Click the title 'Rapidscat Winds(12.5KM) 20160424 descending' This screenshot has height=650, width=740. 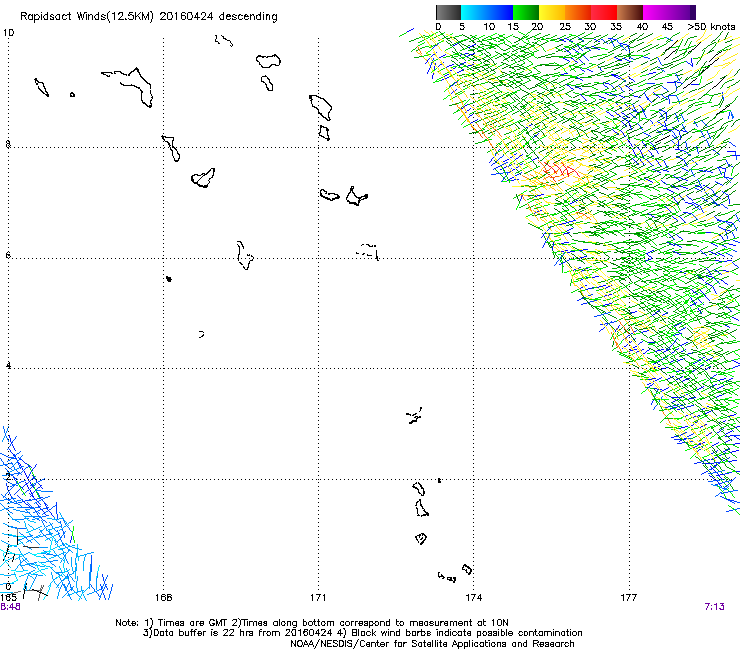coord(149,17)
